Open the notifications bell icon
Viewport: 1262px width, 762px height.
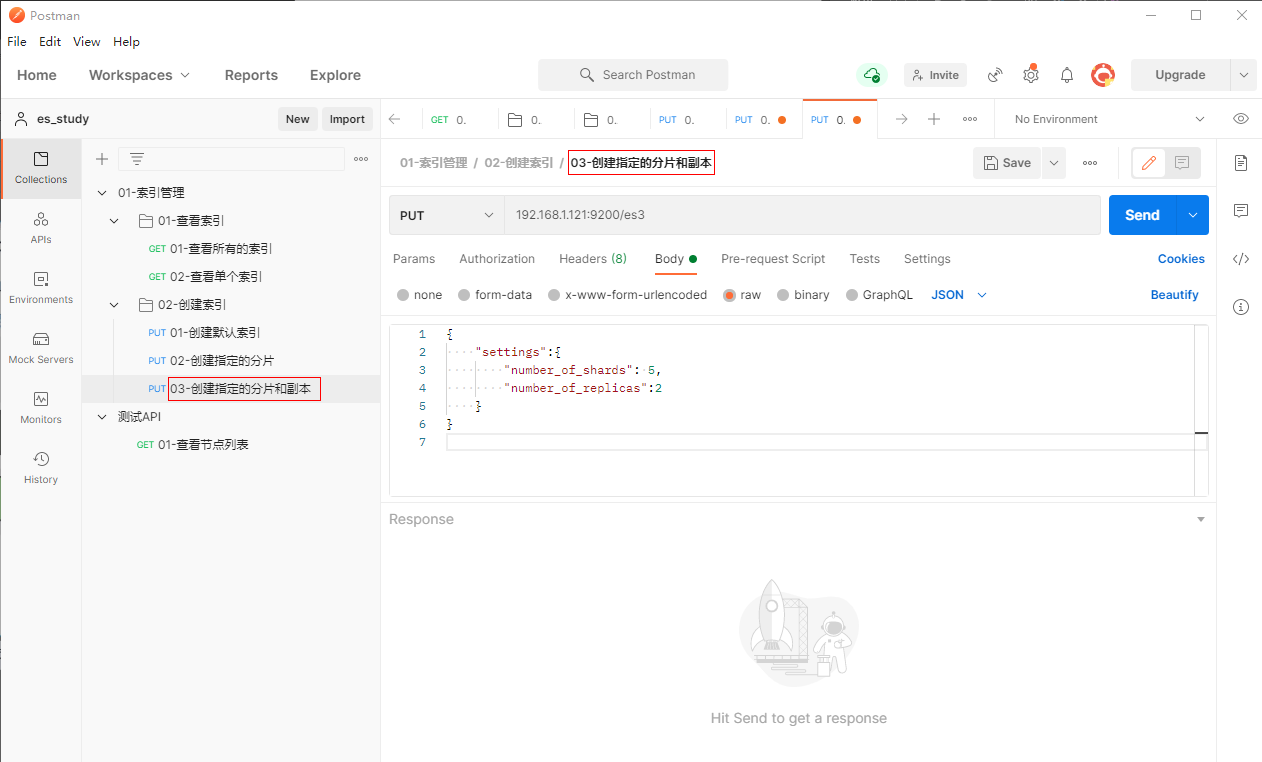click(1066, 75)
